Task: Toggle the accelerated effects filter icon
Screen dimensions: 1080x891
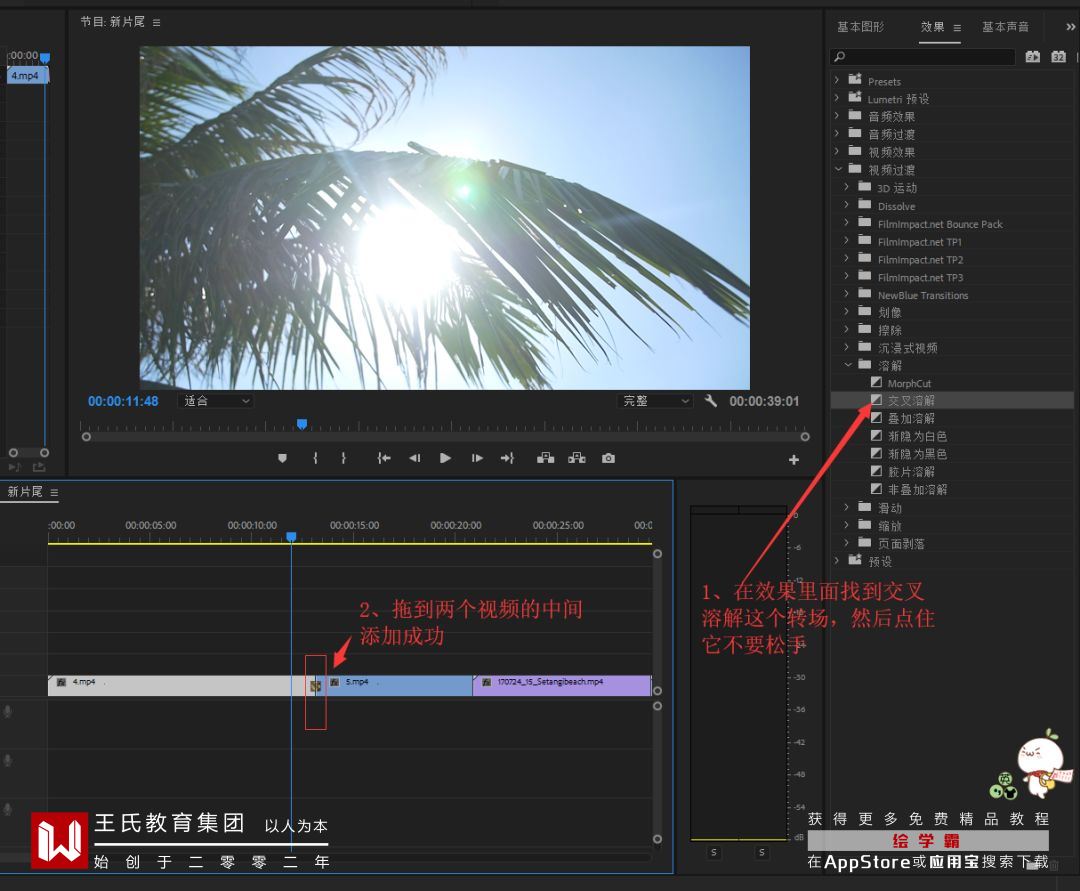Action: coord(1032,56)
